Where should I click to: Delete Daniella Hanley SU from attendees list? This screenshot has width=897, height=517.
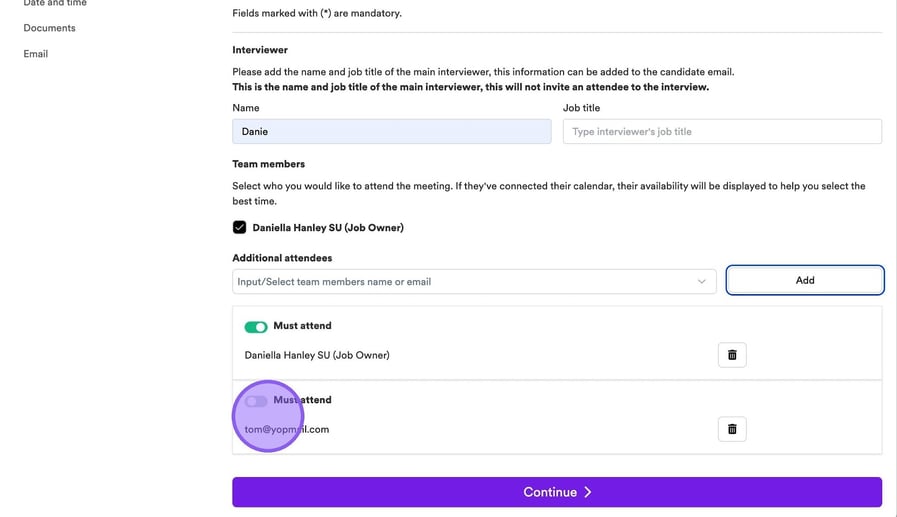(732, 355)
